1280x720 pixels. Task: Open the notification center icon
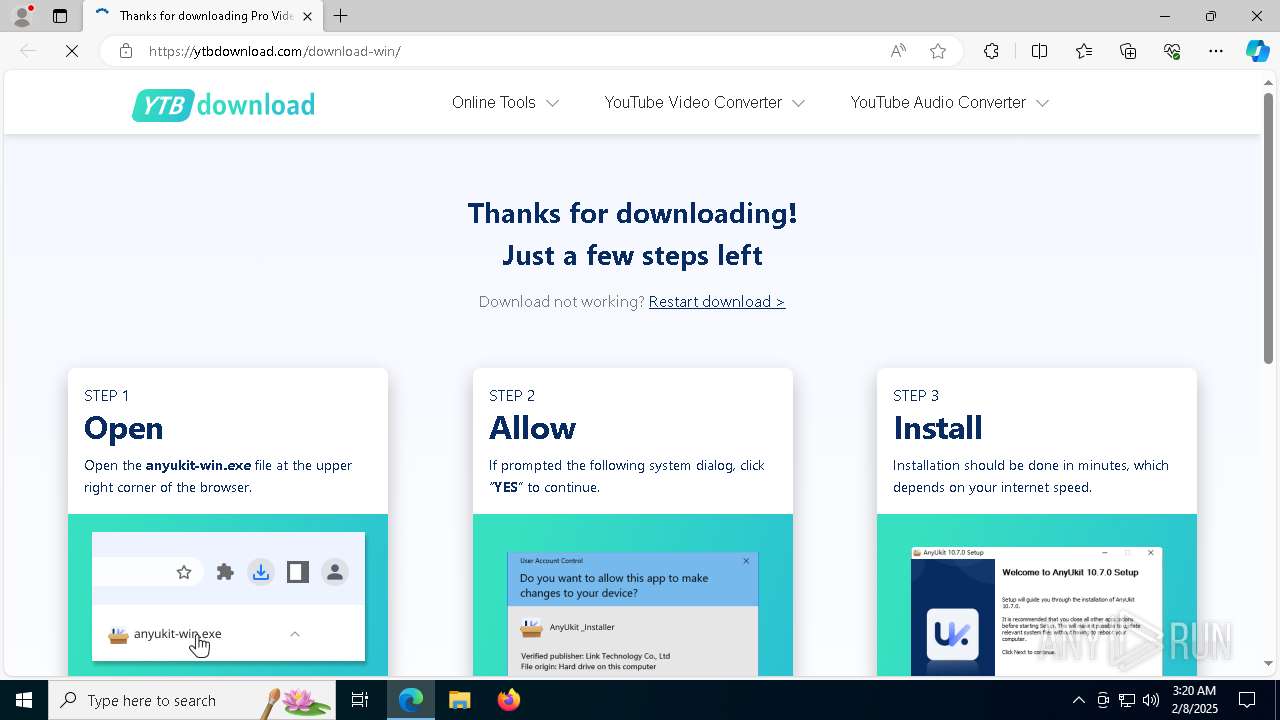pyautogui.click(x=1248, y=700)
